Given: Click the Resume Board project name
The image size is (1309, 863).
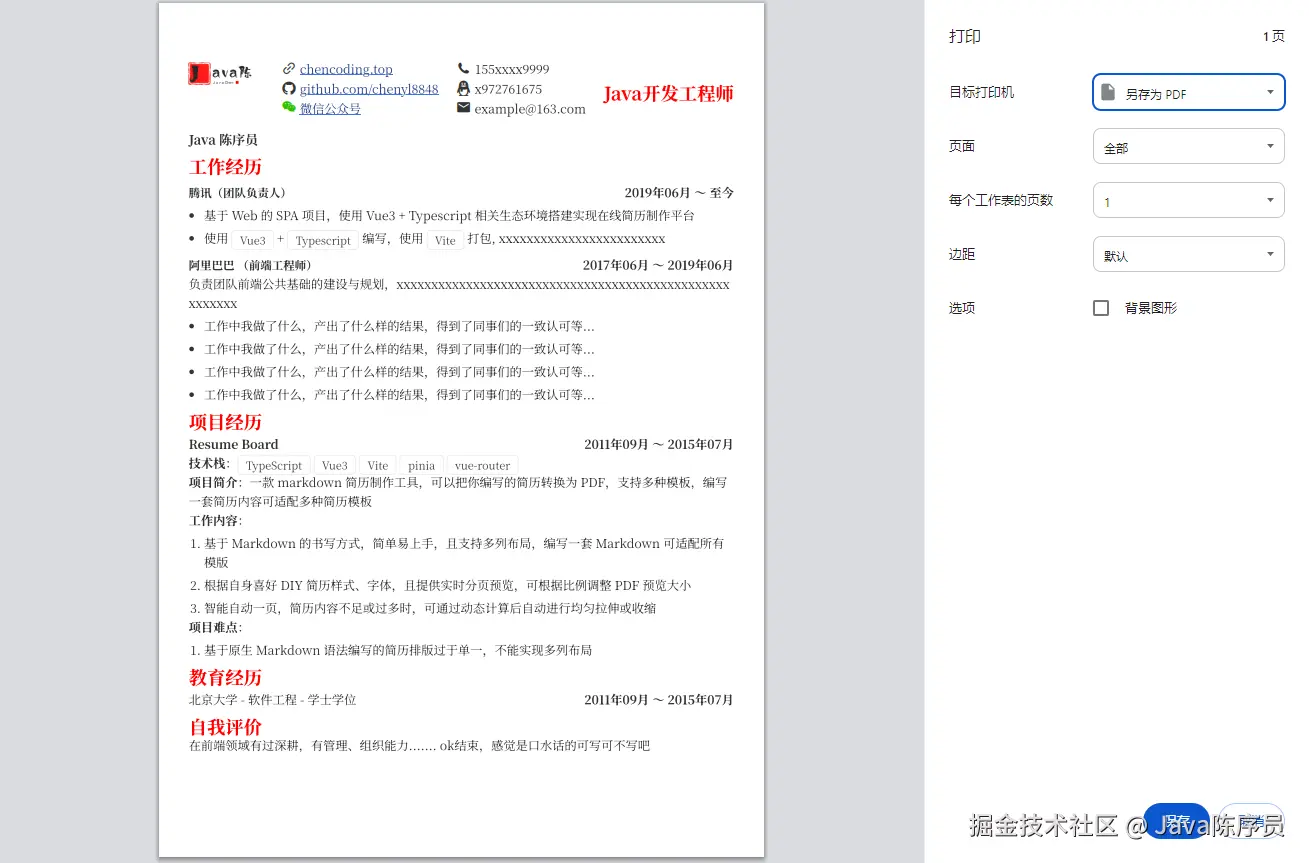Looking at the screenshot, I should pos(234,444).
